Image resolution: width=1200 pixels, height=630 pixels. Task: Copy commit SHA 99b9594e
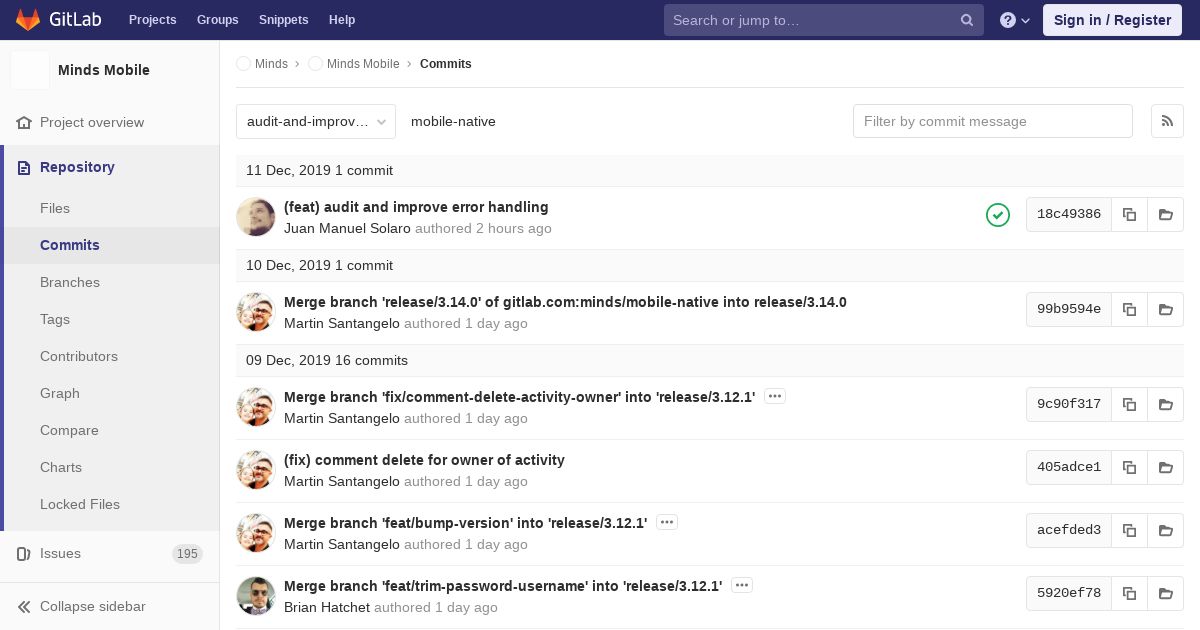(1129, 309)
